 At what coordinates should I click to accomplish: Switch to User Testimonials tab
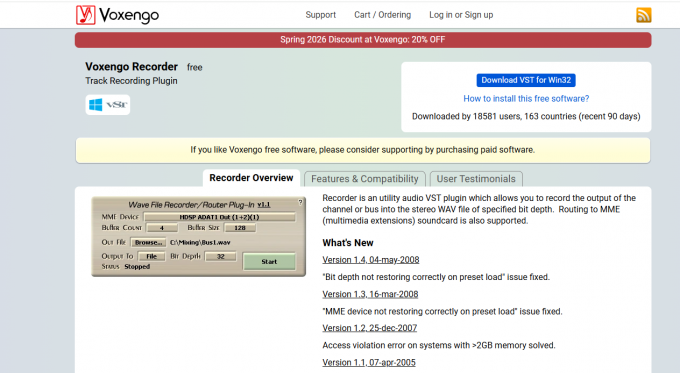click(x=476, y=179)
